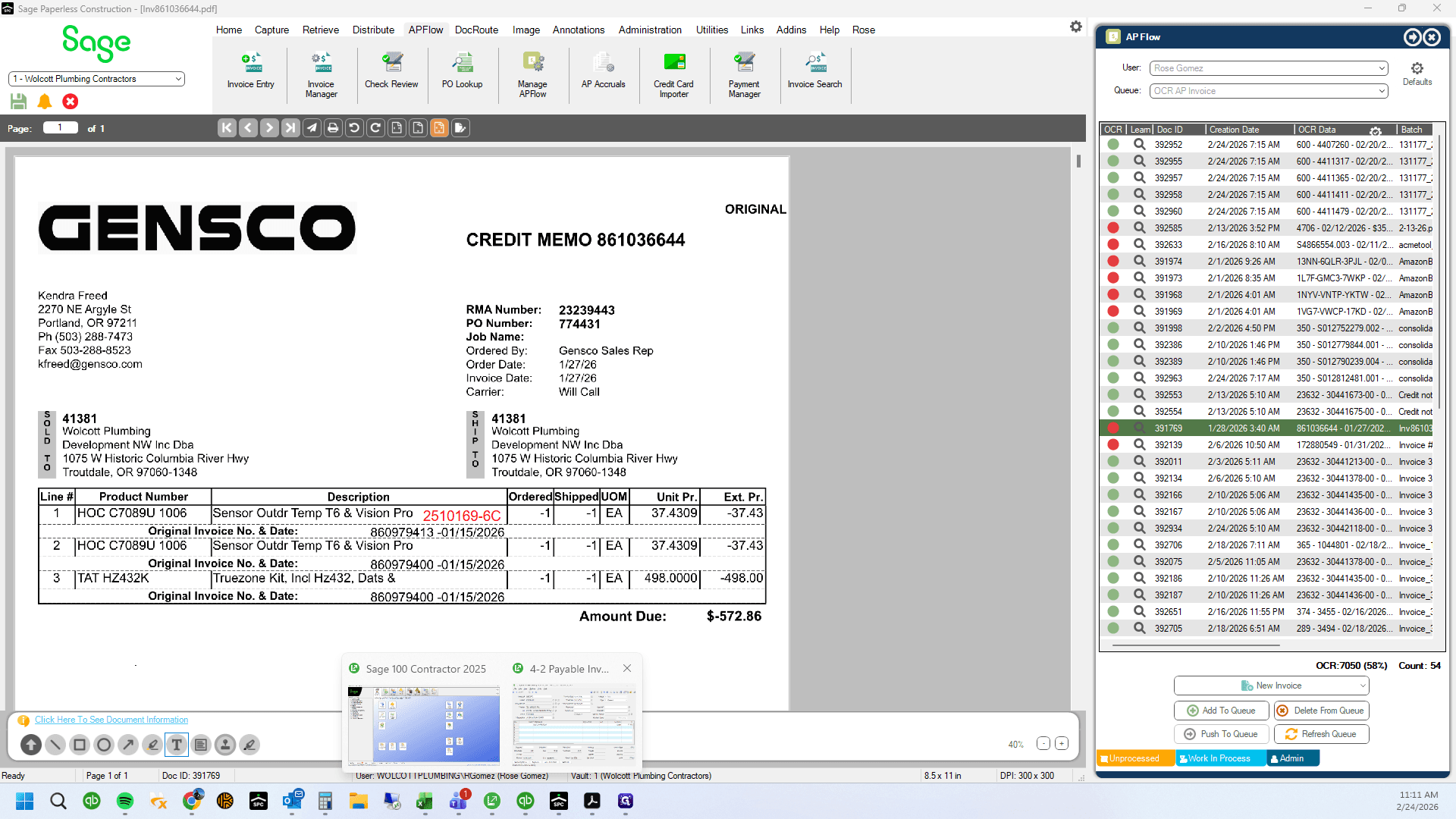Select the stamp annotation tool
This screenshot has height=819, width=1456.
[225, 745]
